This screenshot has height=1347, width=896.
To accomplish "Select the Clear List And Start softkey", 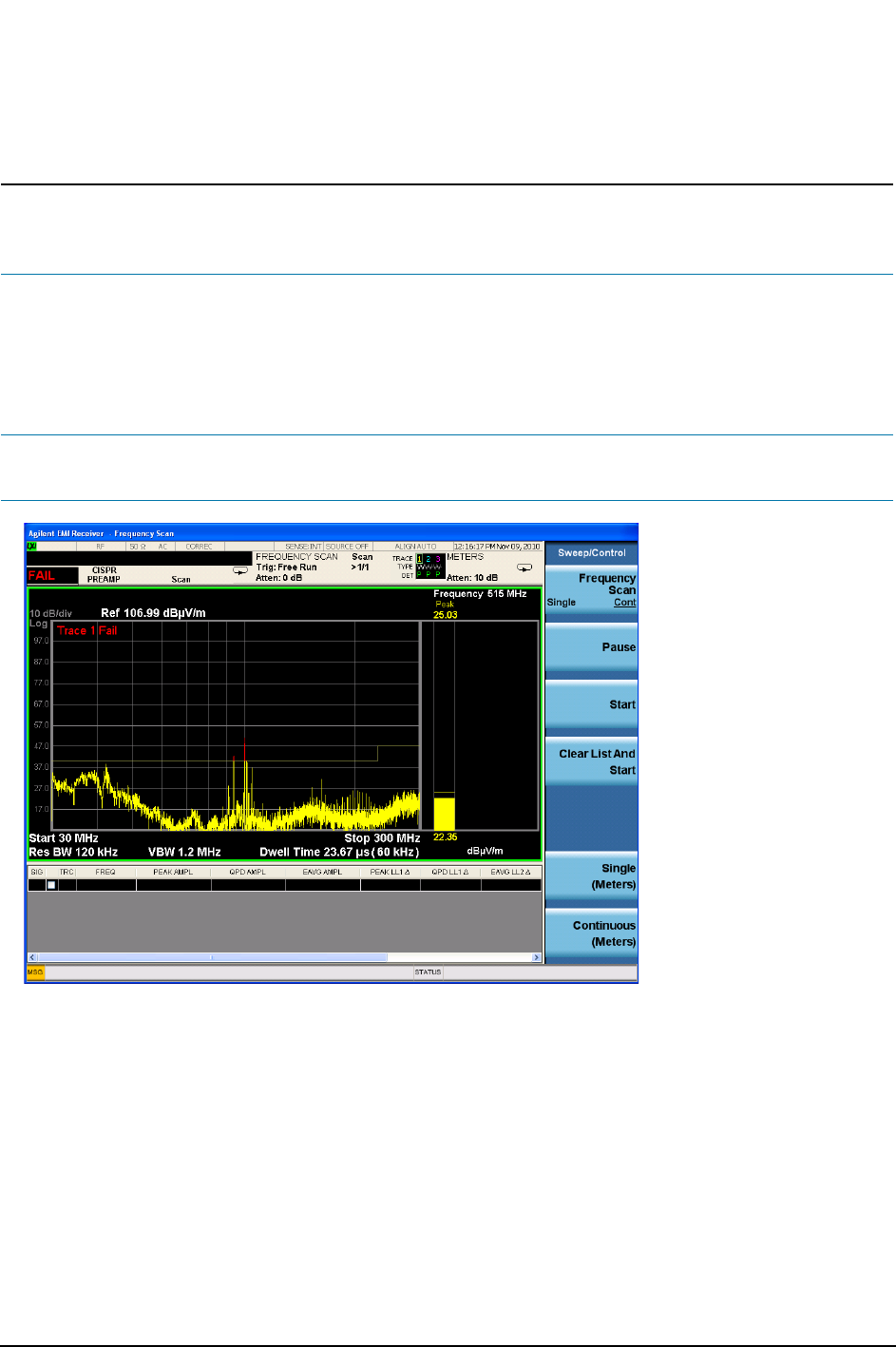I will [591, 761].
